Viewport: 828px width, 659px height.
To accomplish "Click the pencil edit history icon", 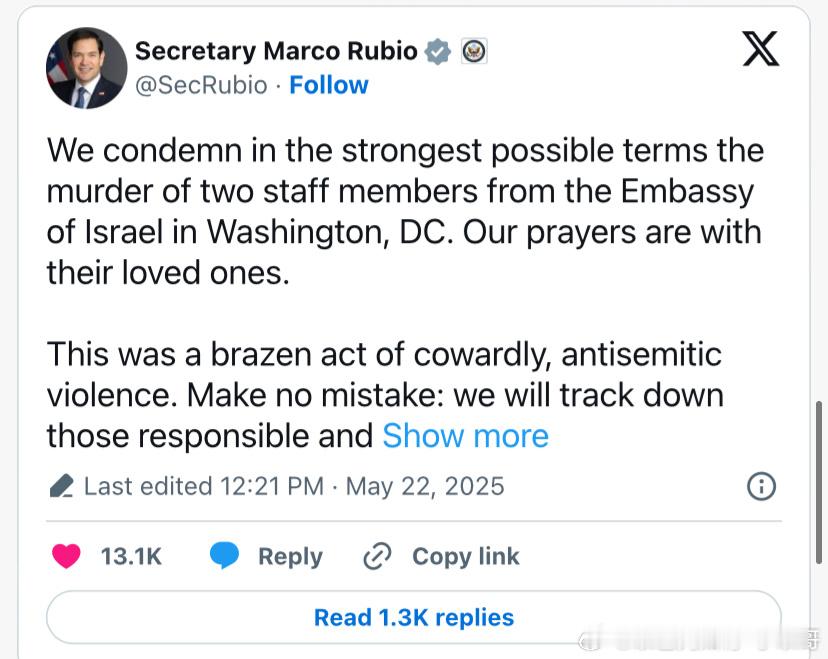I will 61,486.
